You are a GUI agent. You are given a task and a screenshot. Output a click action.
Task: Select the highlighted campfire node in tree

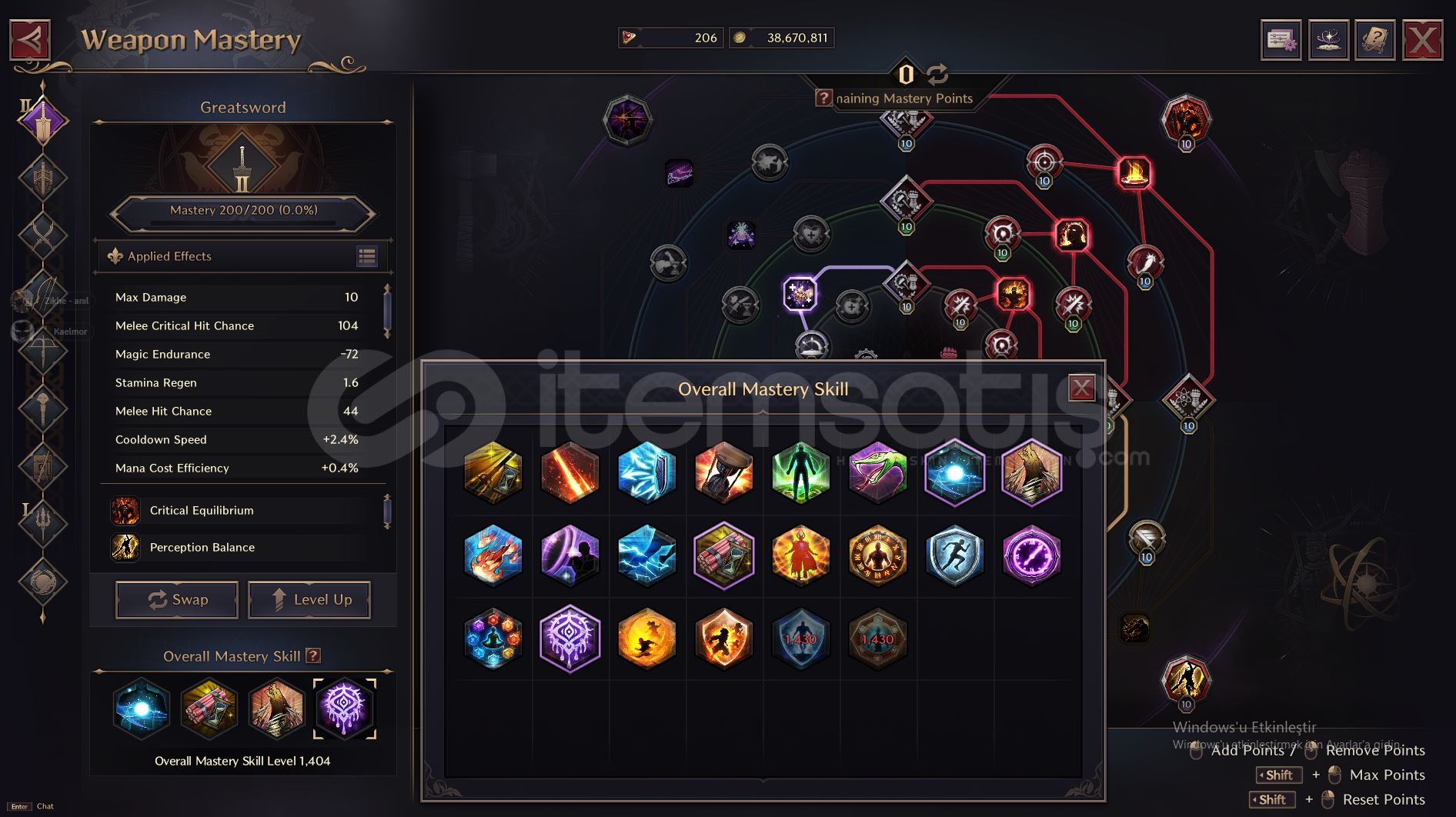1134,172
